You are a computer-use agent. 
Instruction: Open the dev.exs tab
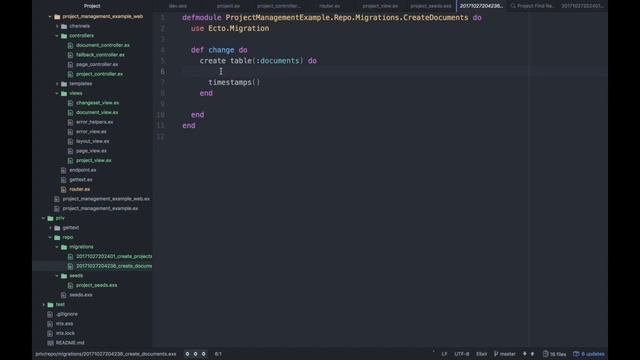tap(178, 6)
